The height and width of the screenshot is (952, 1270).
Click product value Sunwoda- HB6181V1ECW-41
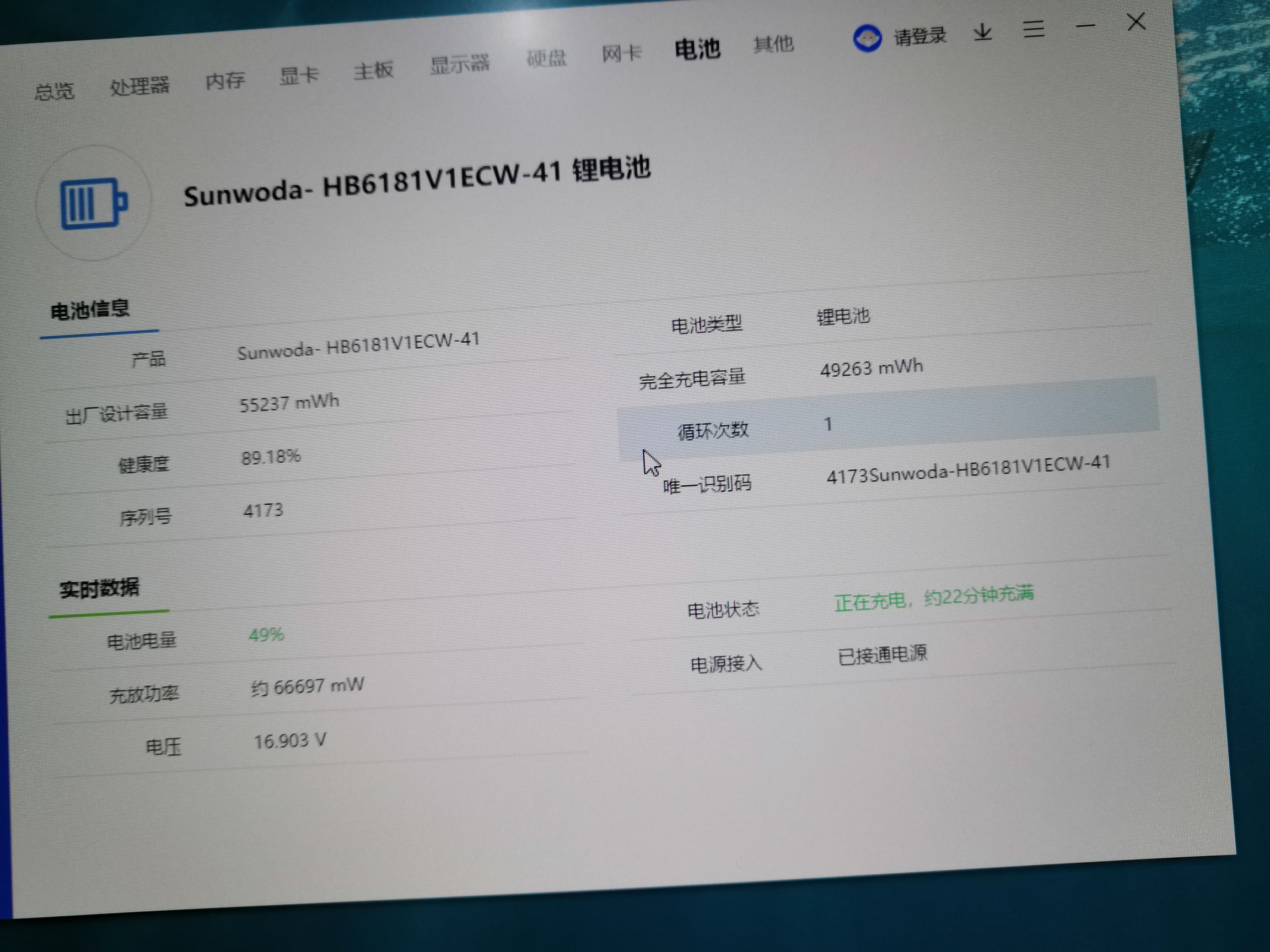(359, 345)
